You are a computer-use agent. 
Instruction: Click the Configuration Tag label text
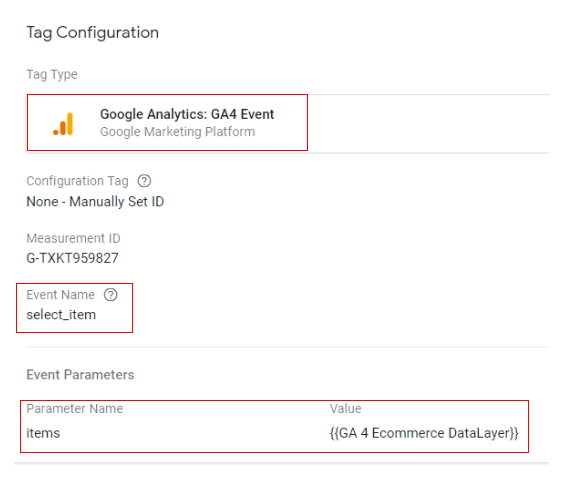(77, 181)
